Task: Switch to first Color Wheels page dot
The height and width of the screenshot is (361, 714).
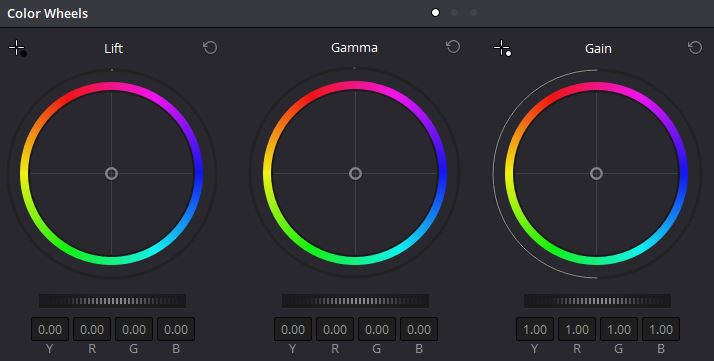Action: pyautogui.click(x=435, y=13)
